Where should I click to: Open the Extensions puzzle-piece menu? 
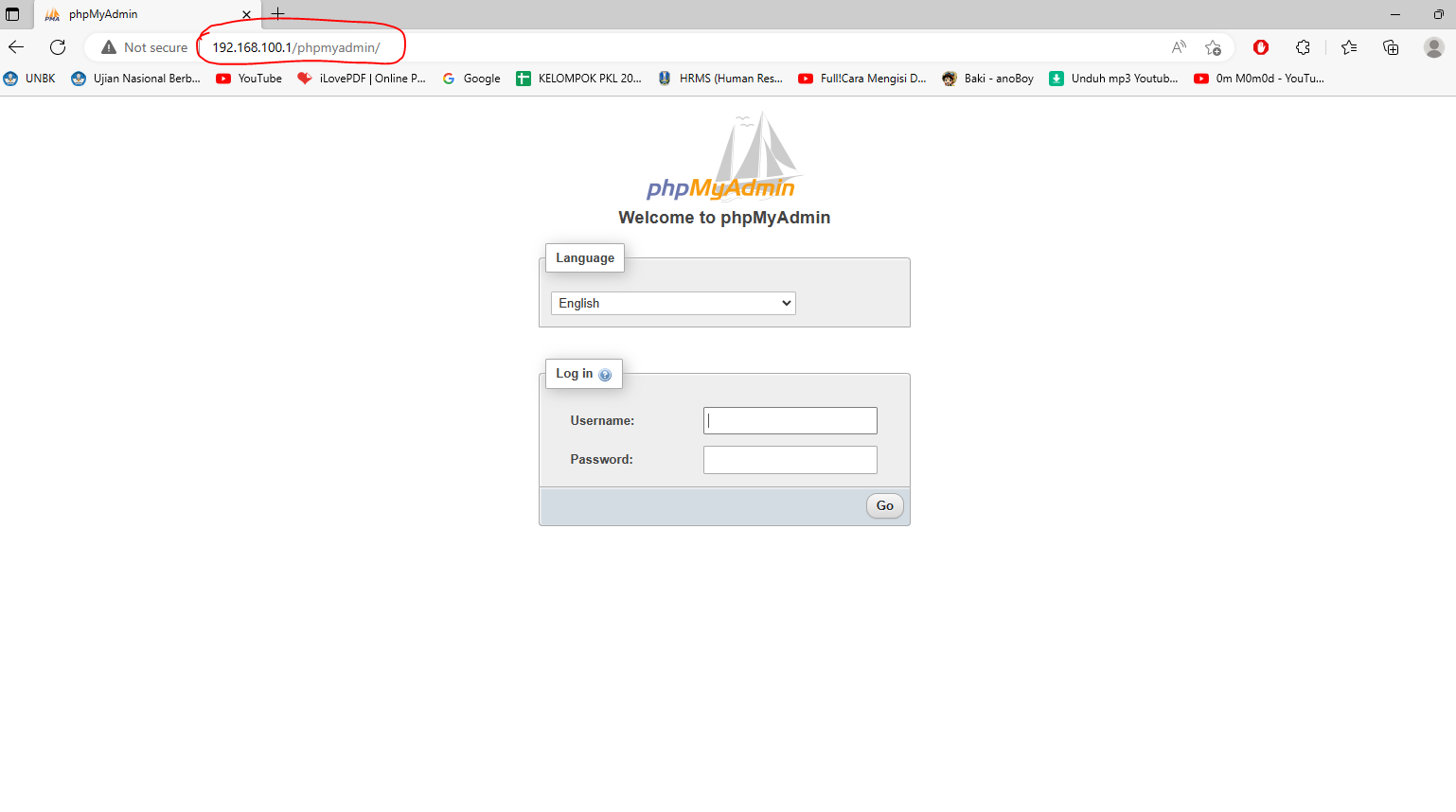click(1303, 46)
